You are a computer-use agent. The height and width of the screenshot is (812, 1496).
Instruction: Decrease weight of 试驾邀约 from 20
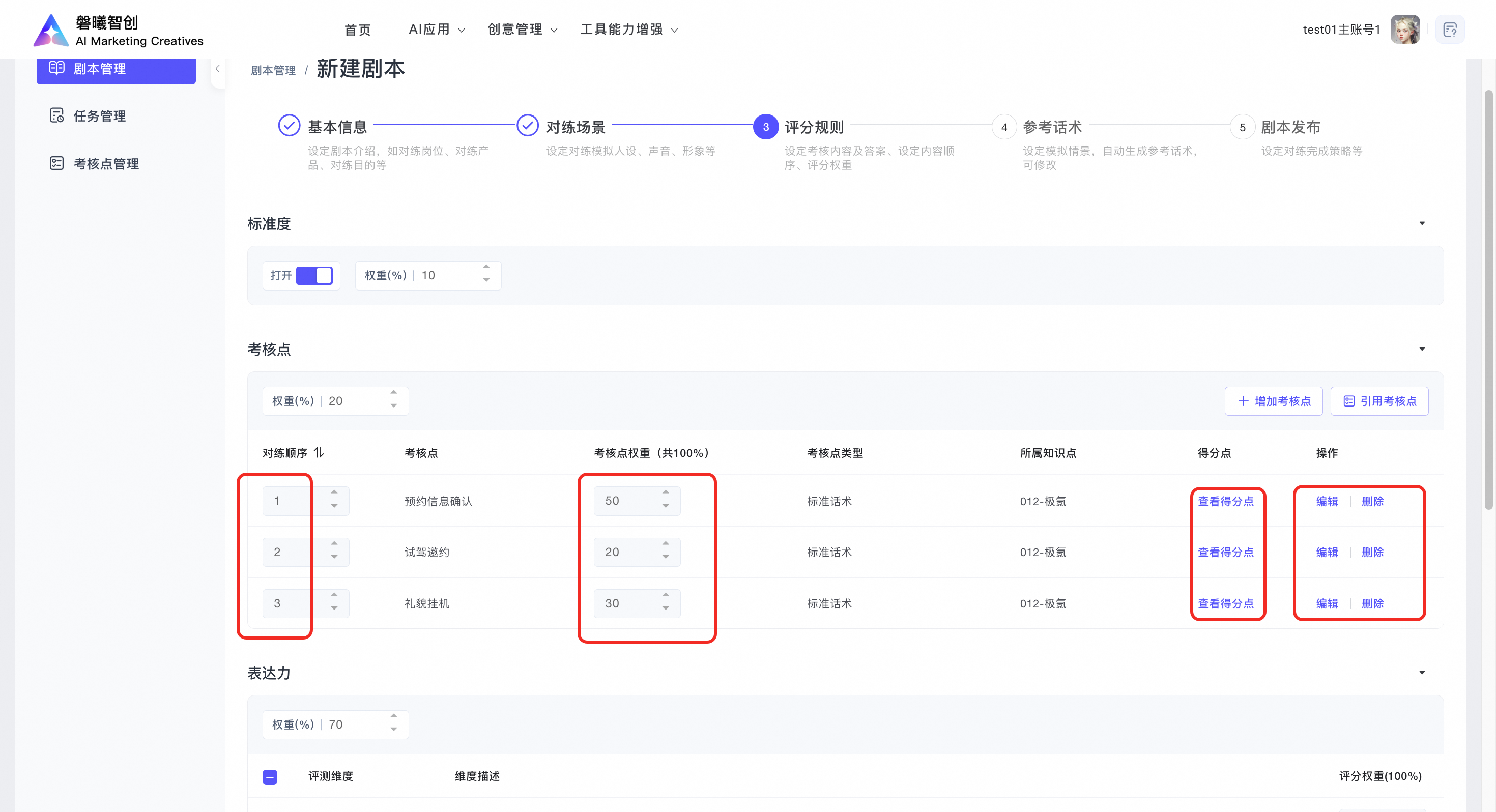tap(666, 558)
